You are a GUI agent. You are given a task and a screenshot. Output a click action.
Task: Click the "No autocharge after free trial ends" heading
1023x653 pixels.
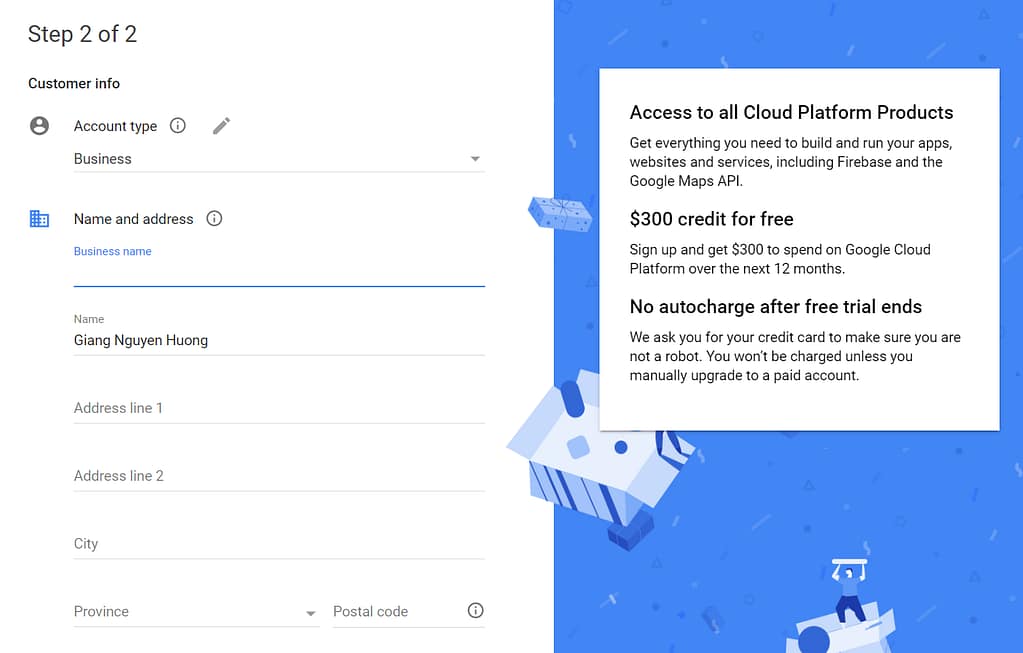(x=775, y=307)
